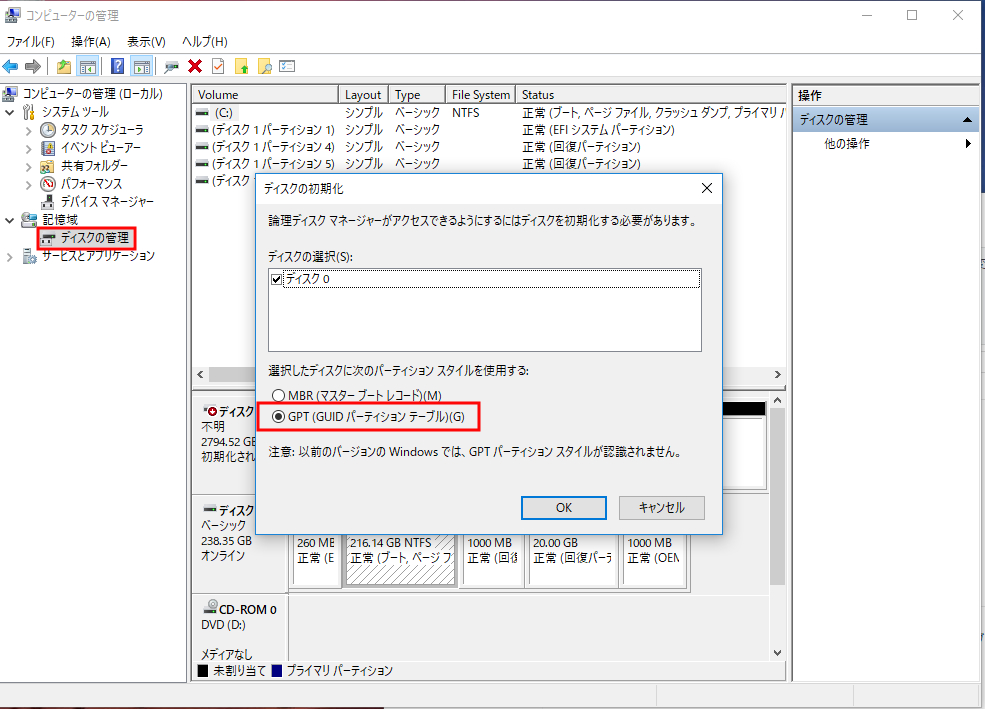Sort by the Type column header

pos(416,95)
